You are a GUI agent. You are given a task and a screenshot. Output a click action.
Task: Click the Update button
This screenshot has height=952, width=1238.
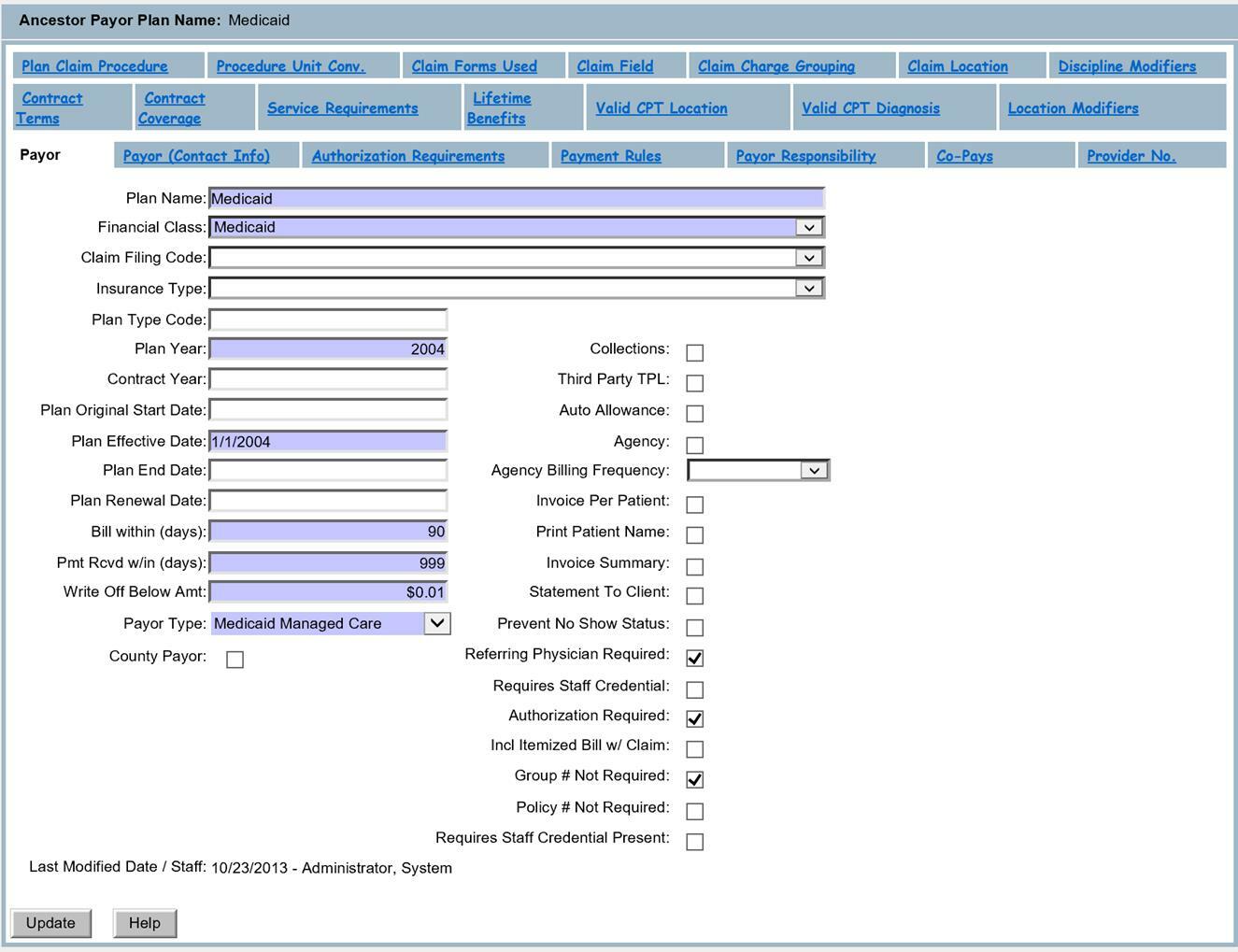pyautogui.click(x=50, y=923)
